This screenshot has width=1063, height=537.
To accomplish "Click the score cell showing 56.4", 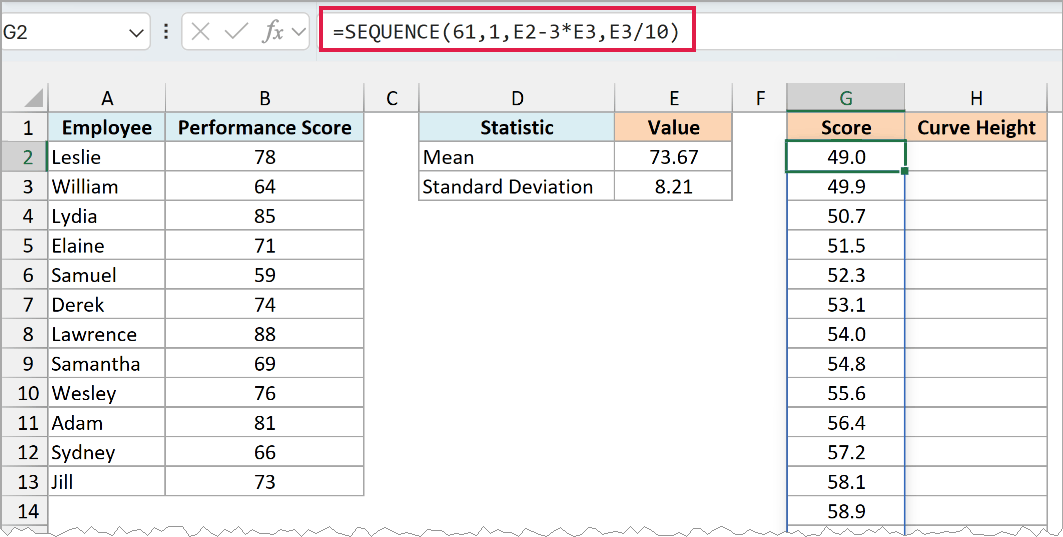I will (845, 422).
